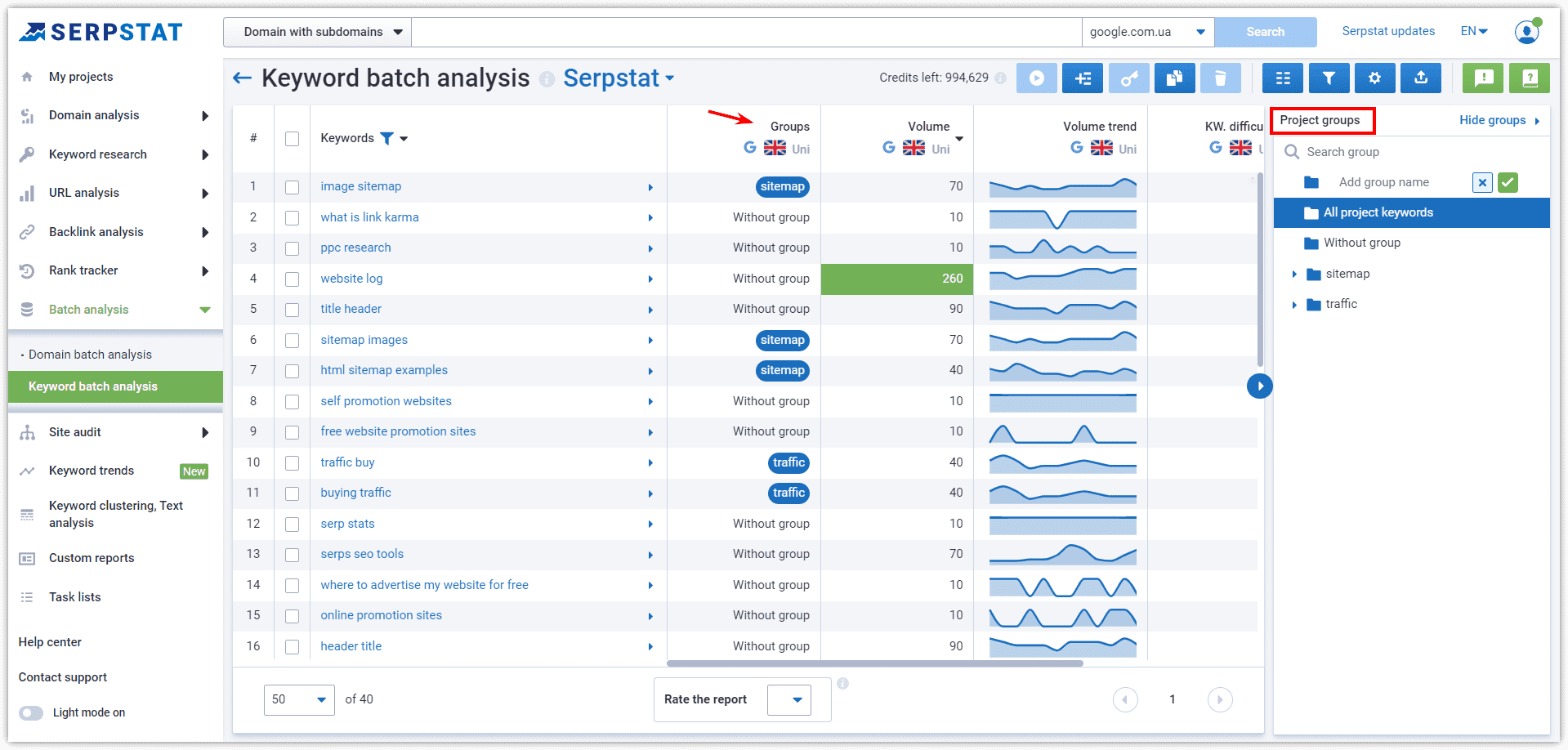Open the EN language dropdown
Image resolution: width=1568 pixels, height=750 pixels.
click(x=1474, y=31)
